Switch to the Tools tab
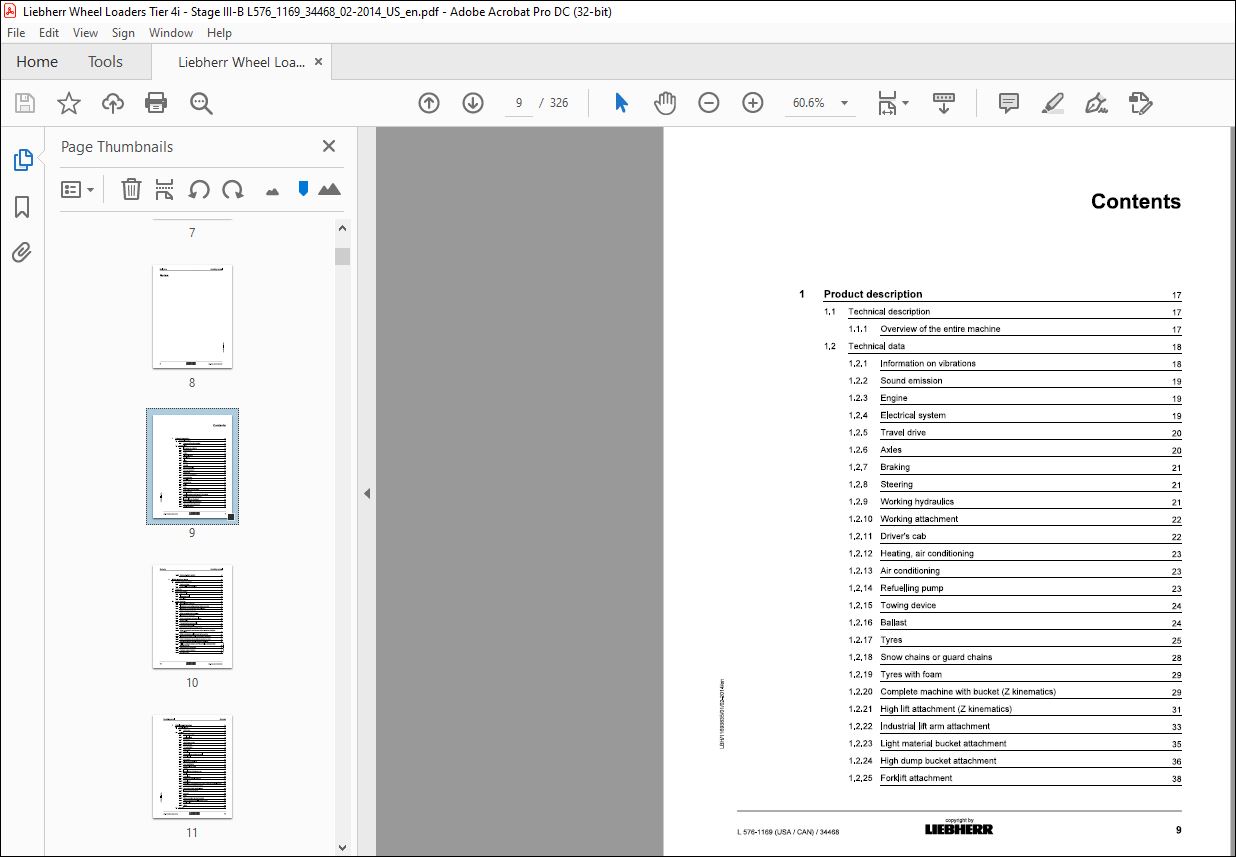 coord(105,62)
